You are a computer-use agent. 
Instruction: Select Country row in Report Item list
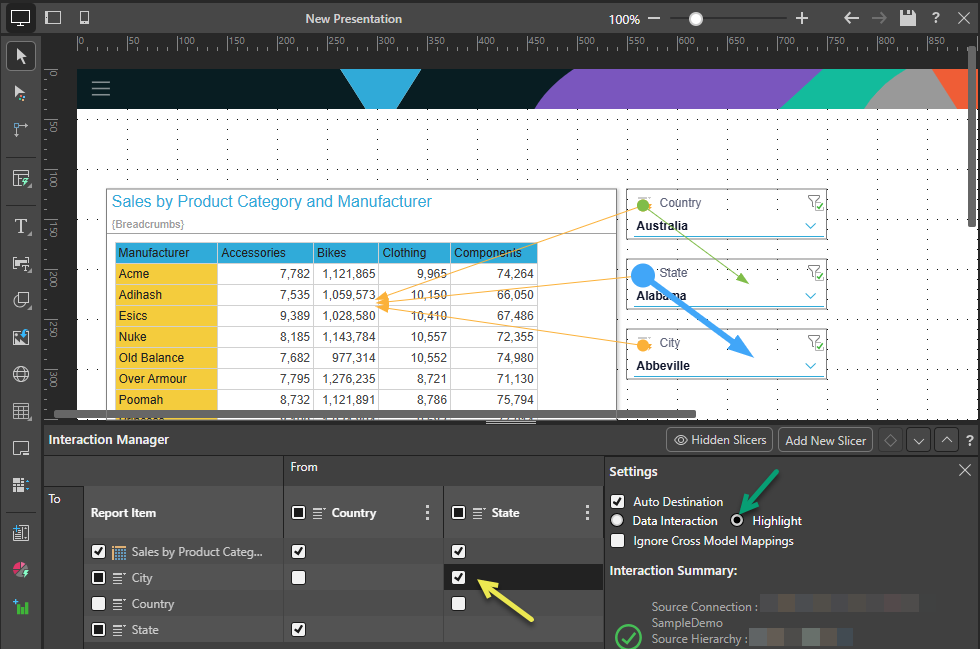184,603
